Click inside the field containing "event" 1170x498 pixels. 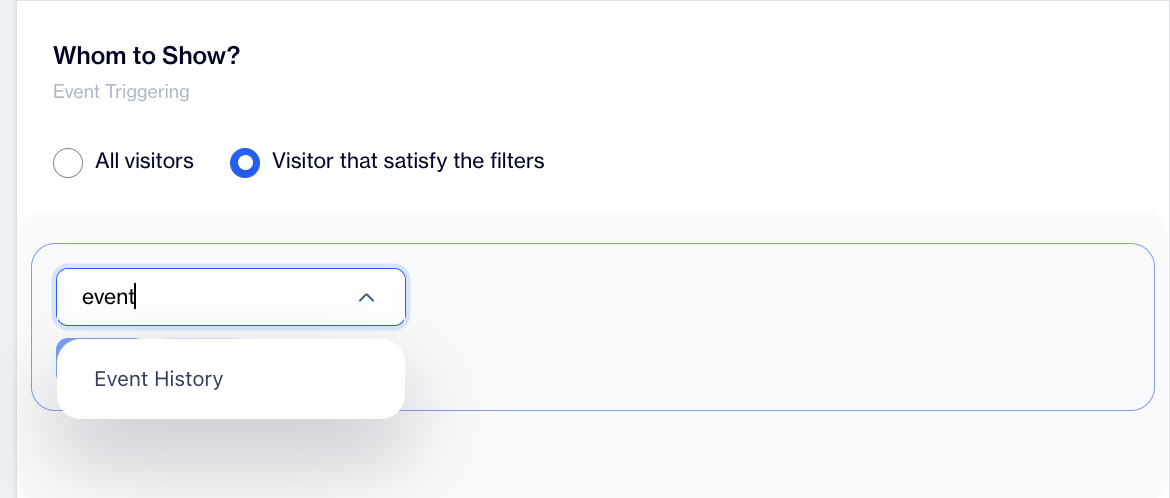point(200,297)
